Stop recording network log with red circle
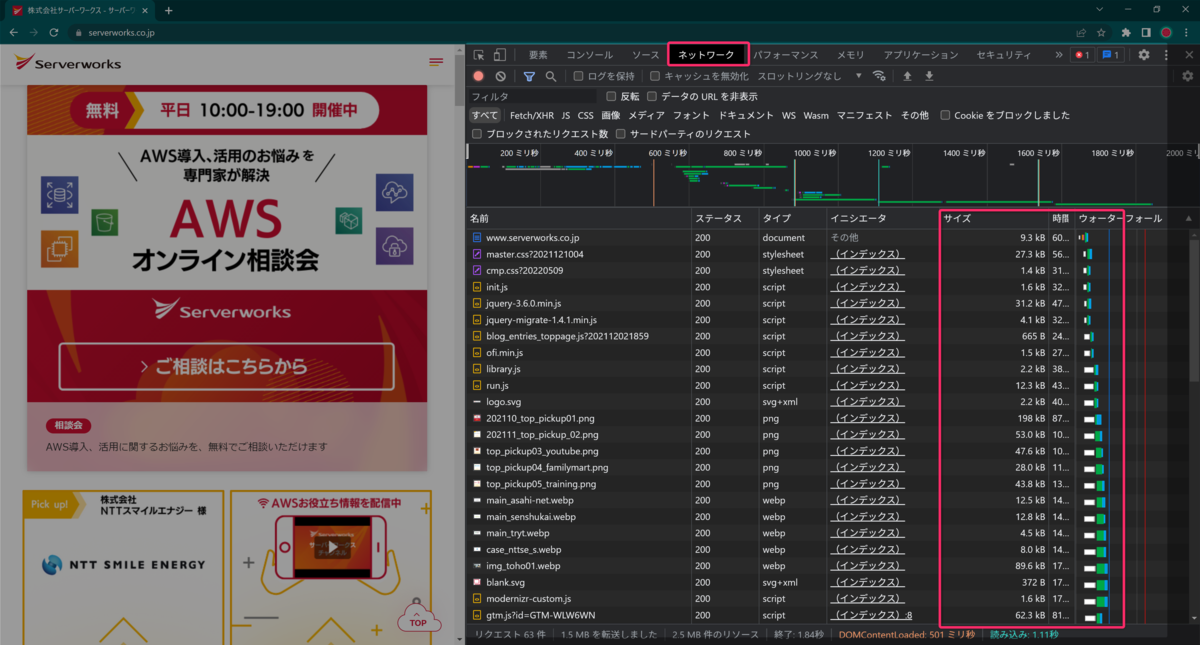Screen dimensions: 1200x645 479,76
